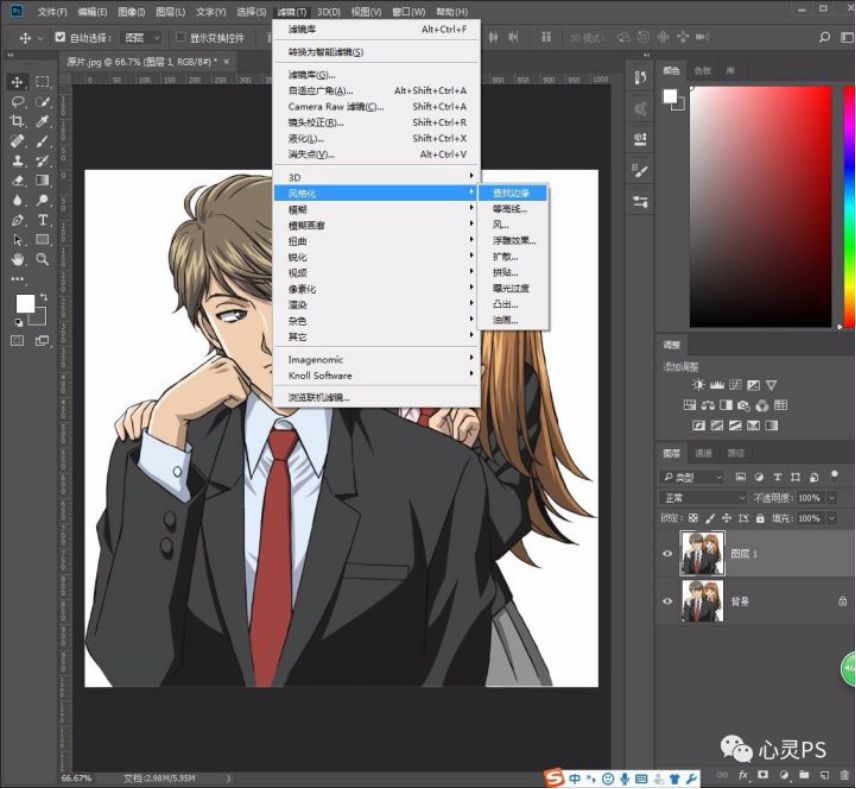Hide the 图层 1 layer eye icon
The image size is (856, 789).
click(668, 553)
